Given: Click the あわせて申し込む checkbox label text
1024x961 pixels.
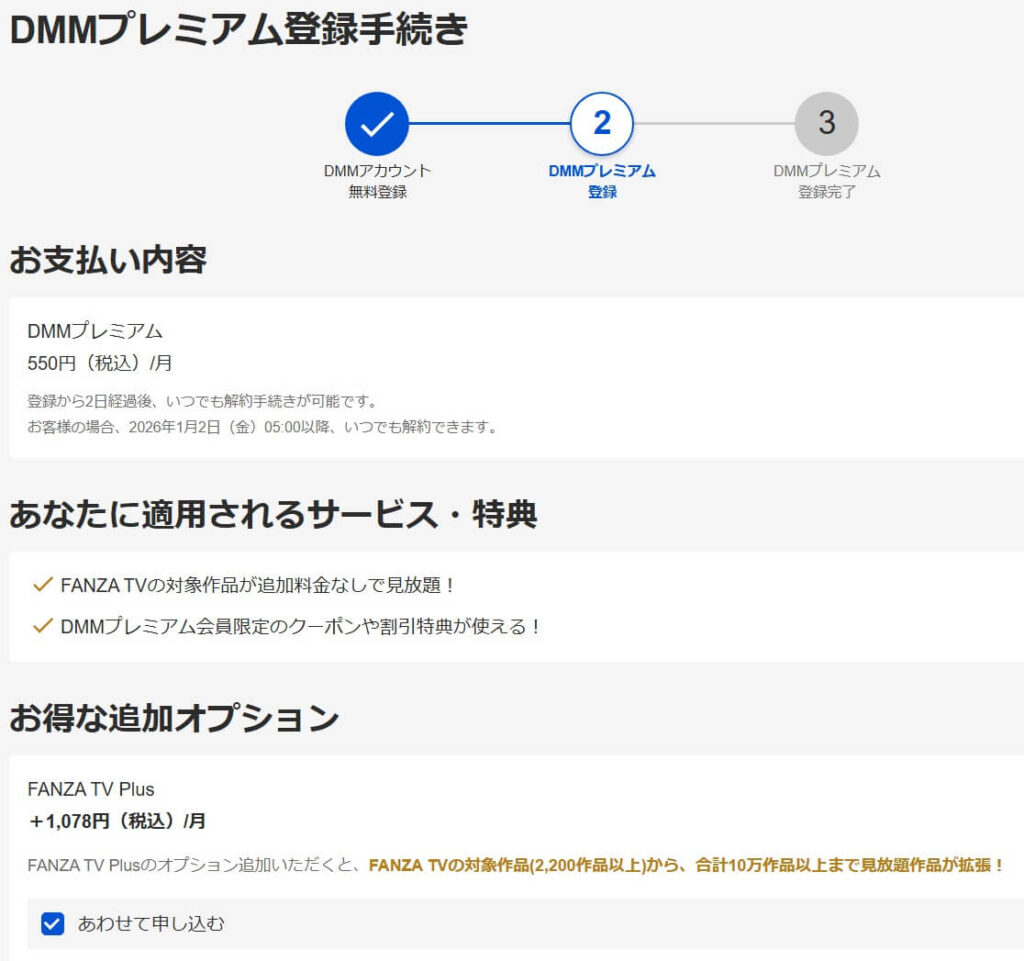Looking at the screenshot, I should [151, 924].
